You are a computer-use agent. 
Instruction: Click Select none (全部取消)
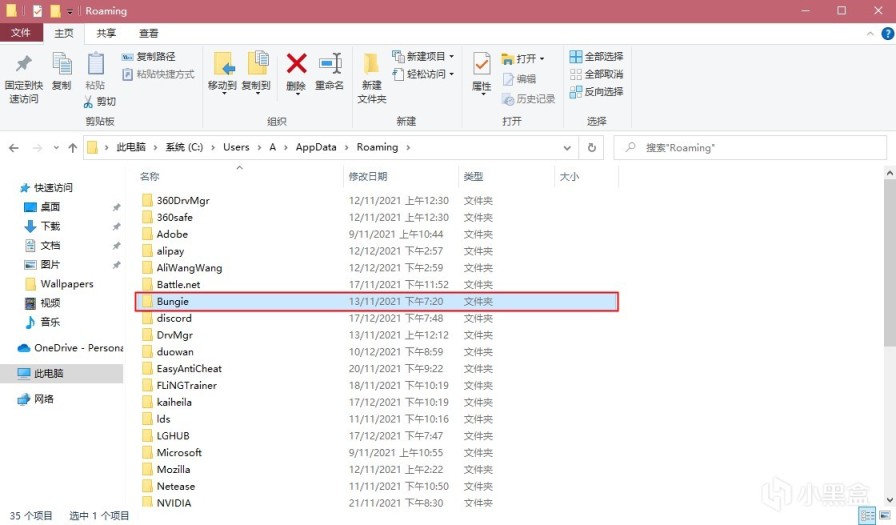pyautogui.click(x=597, y=74)
